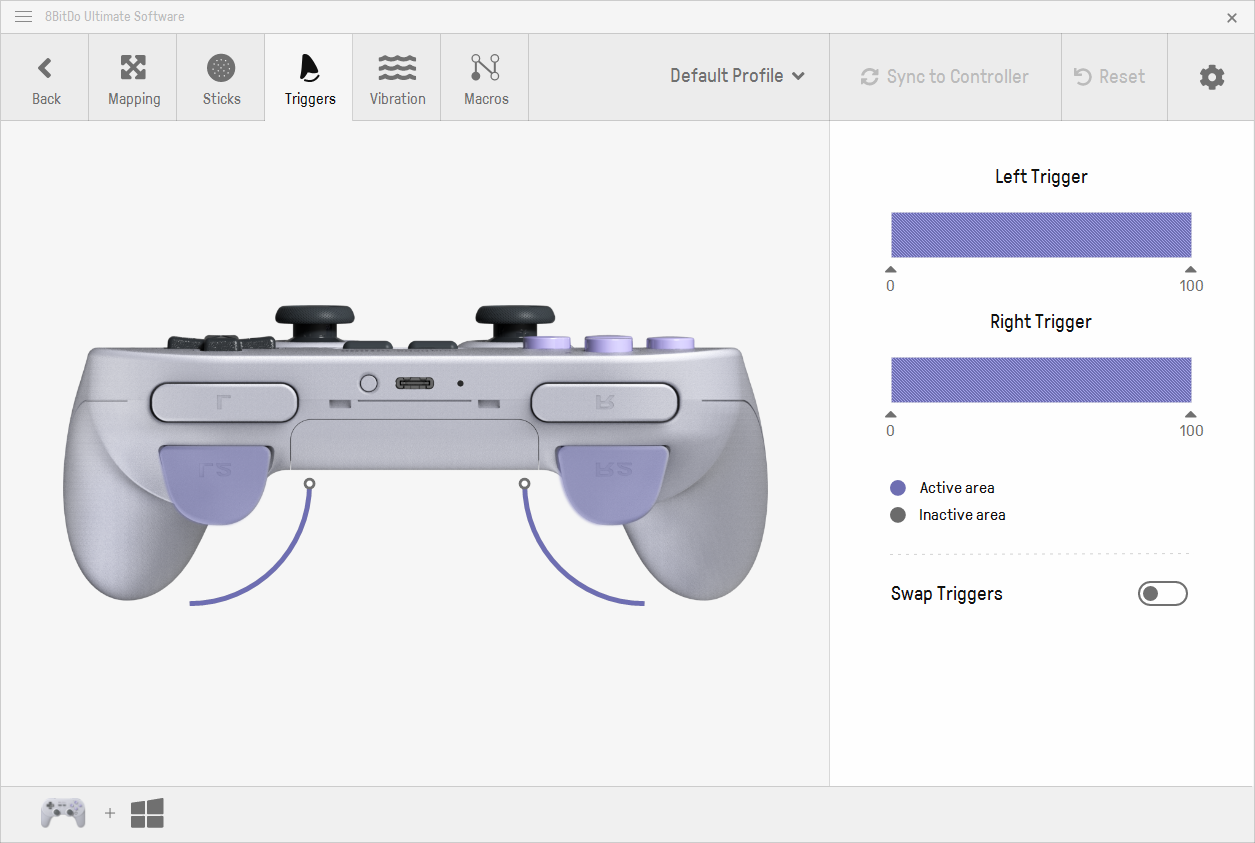Open the Vibration tab
Screen dimensions: 1255x843
pyautogui.click(x=397, y=78)
